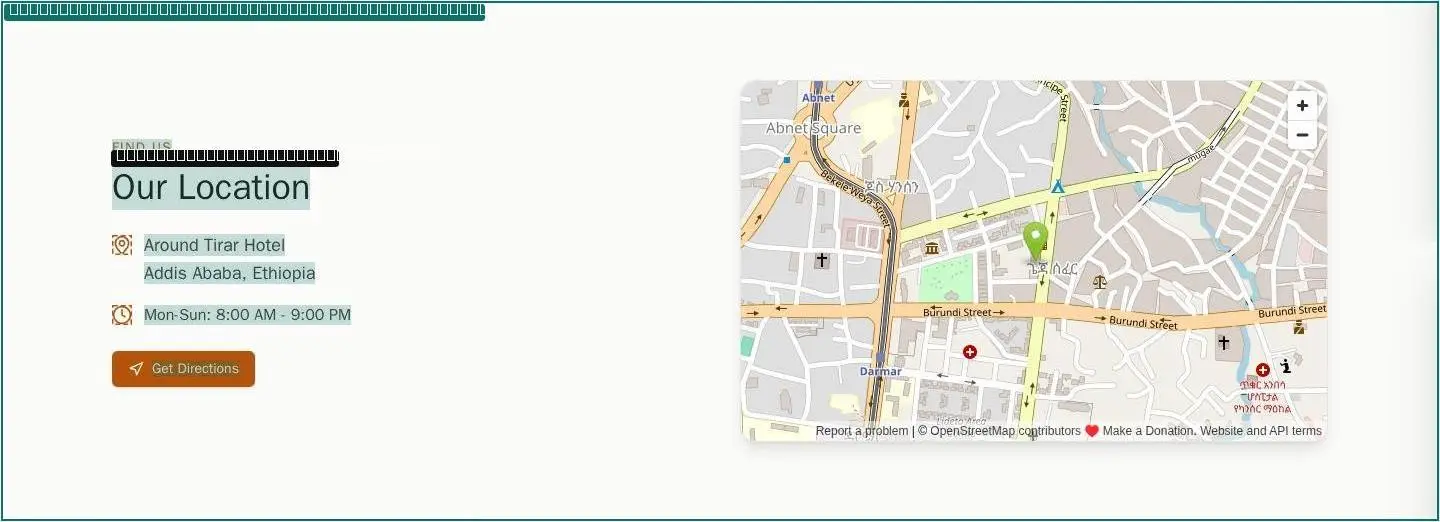This screenshot has width=1440, height=522.
Task: Zoom out on the map
Action: click(x=1302, y=135)
